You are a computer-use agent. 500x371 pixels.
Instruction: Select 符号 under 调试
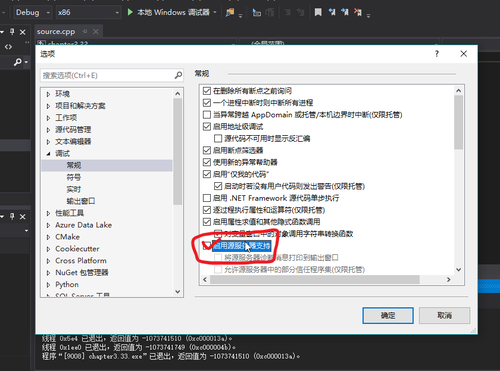click(x=74, y=177)
